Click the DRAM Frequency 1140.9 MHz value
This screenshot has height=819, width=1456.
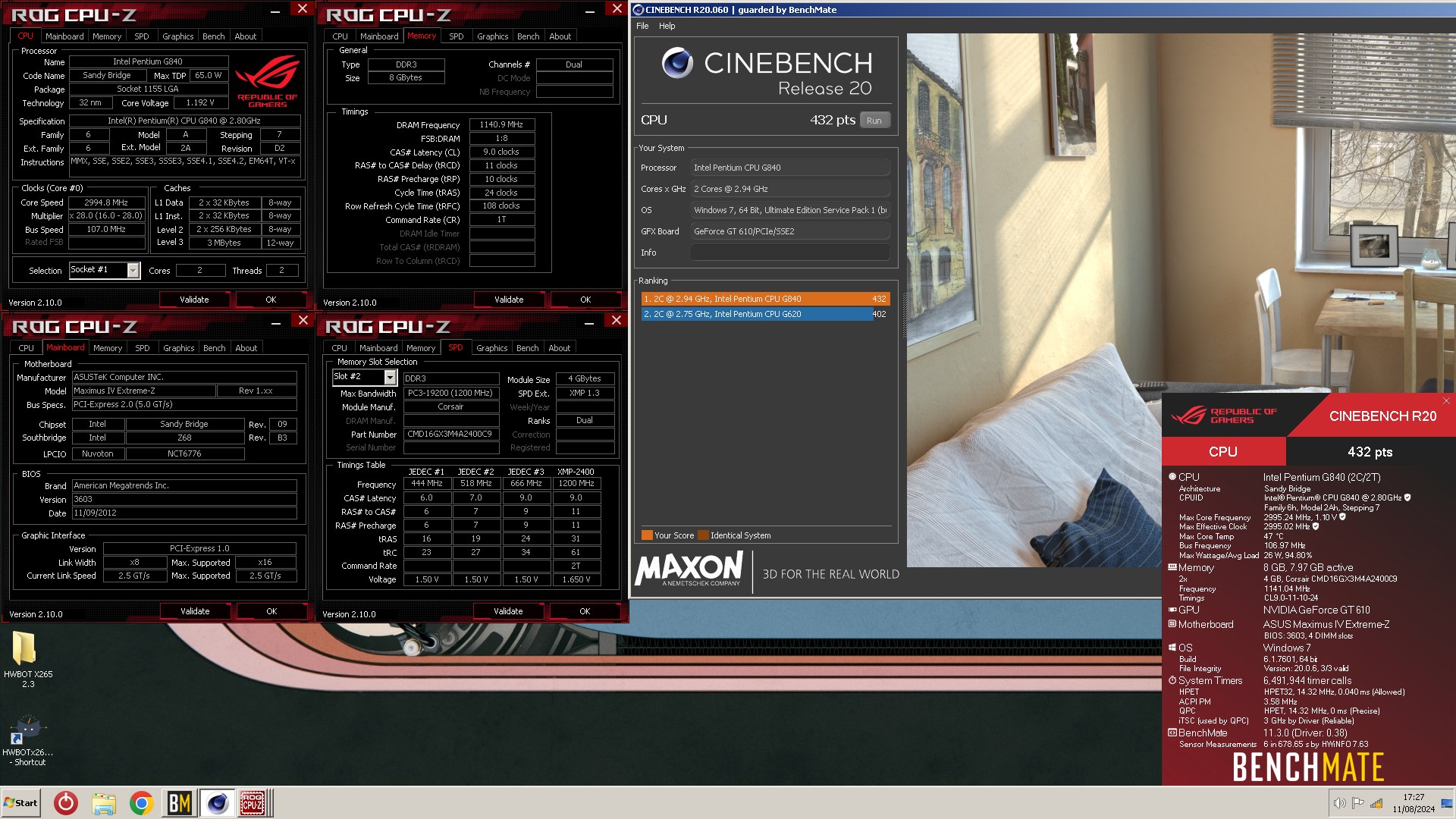(501, 125)
